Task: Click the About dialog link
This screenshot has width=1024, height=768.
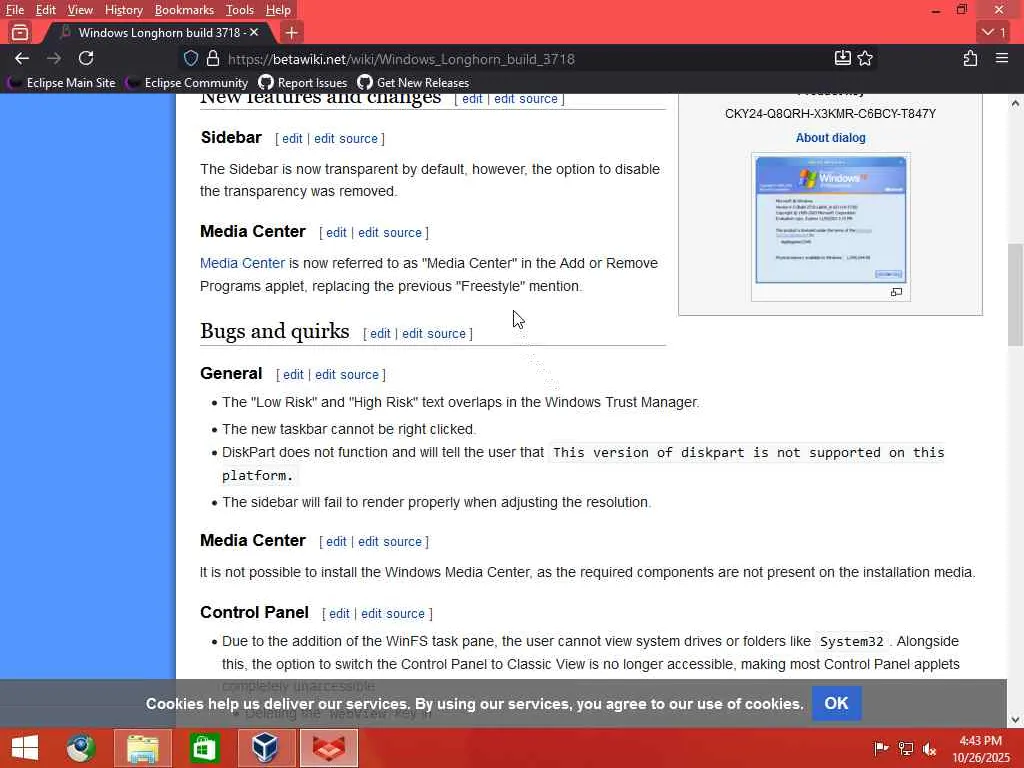Action: click(x=830, y=138)
